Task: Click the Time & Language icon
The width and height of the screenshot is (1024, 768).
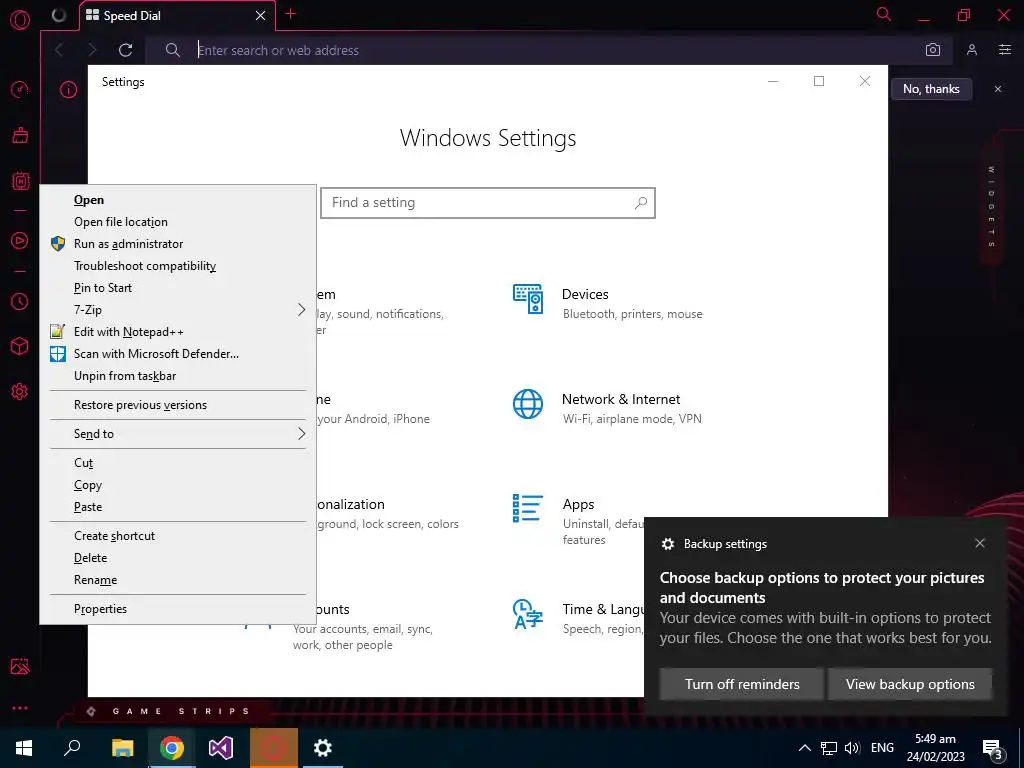Action: tap(528, 613)
